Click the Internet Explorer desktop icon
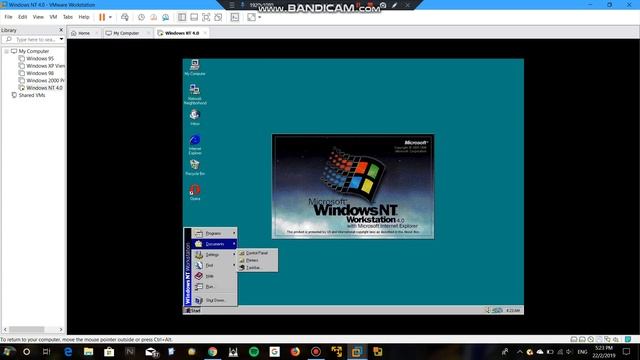This screenshot has height=360, width=640. (x=195, y=144)
